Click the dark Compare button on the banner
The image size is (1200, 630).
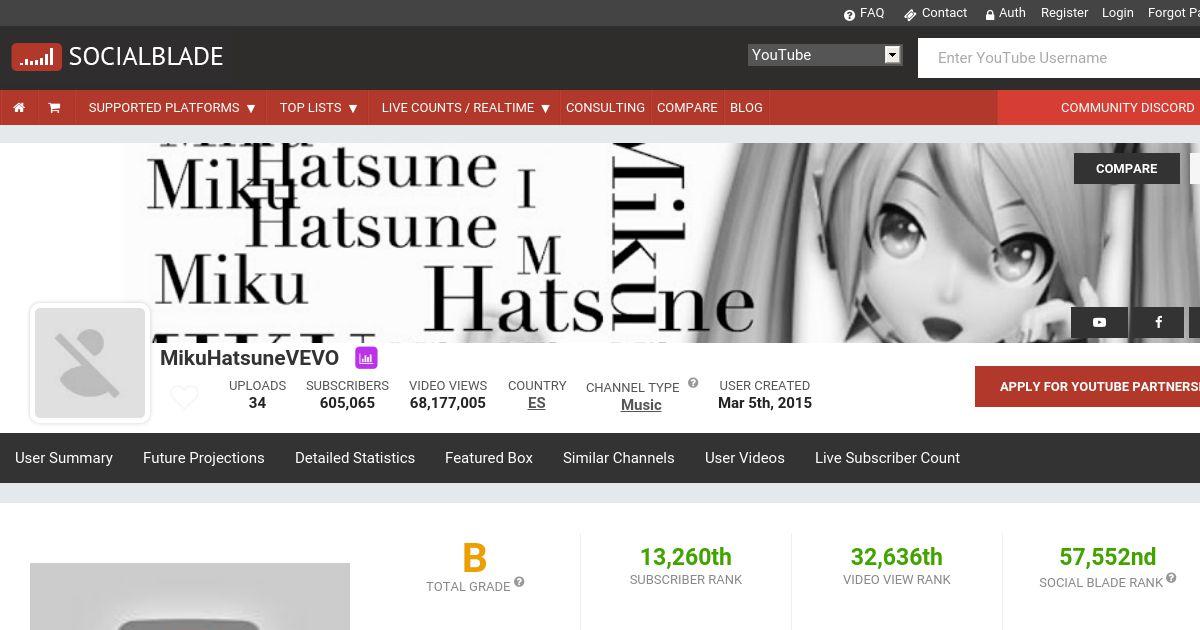pyautogui.click(x=1127, y=168)
